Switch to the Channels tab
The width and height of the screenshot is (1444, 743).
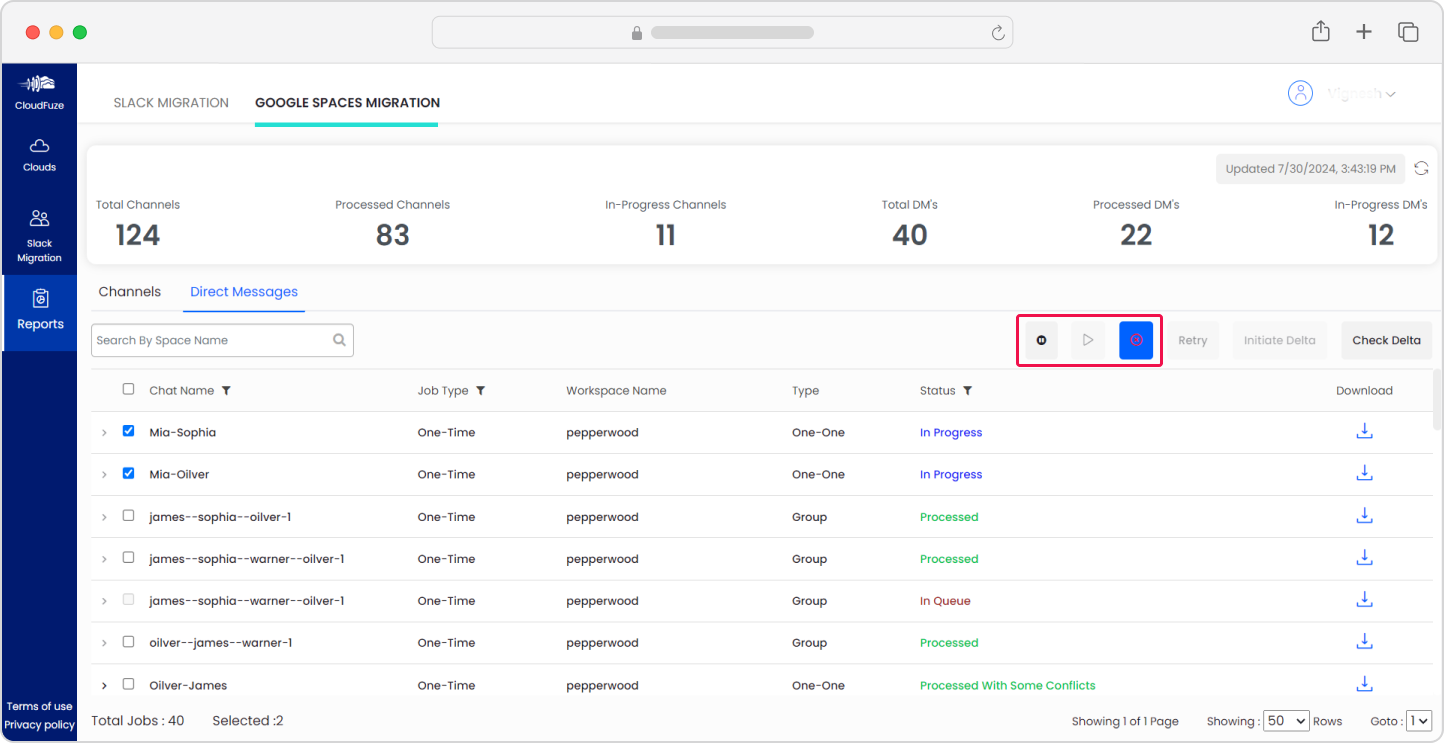click(x=130, y=292)
